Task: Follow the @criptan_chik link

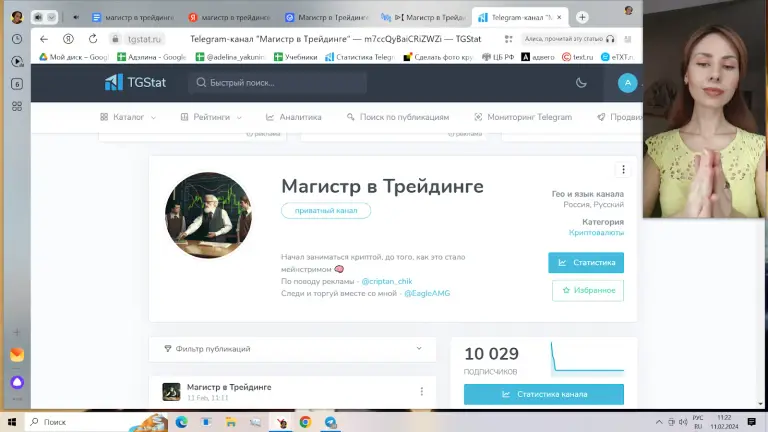Action: click(x=386, y=281)
